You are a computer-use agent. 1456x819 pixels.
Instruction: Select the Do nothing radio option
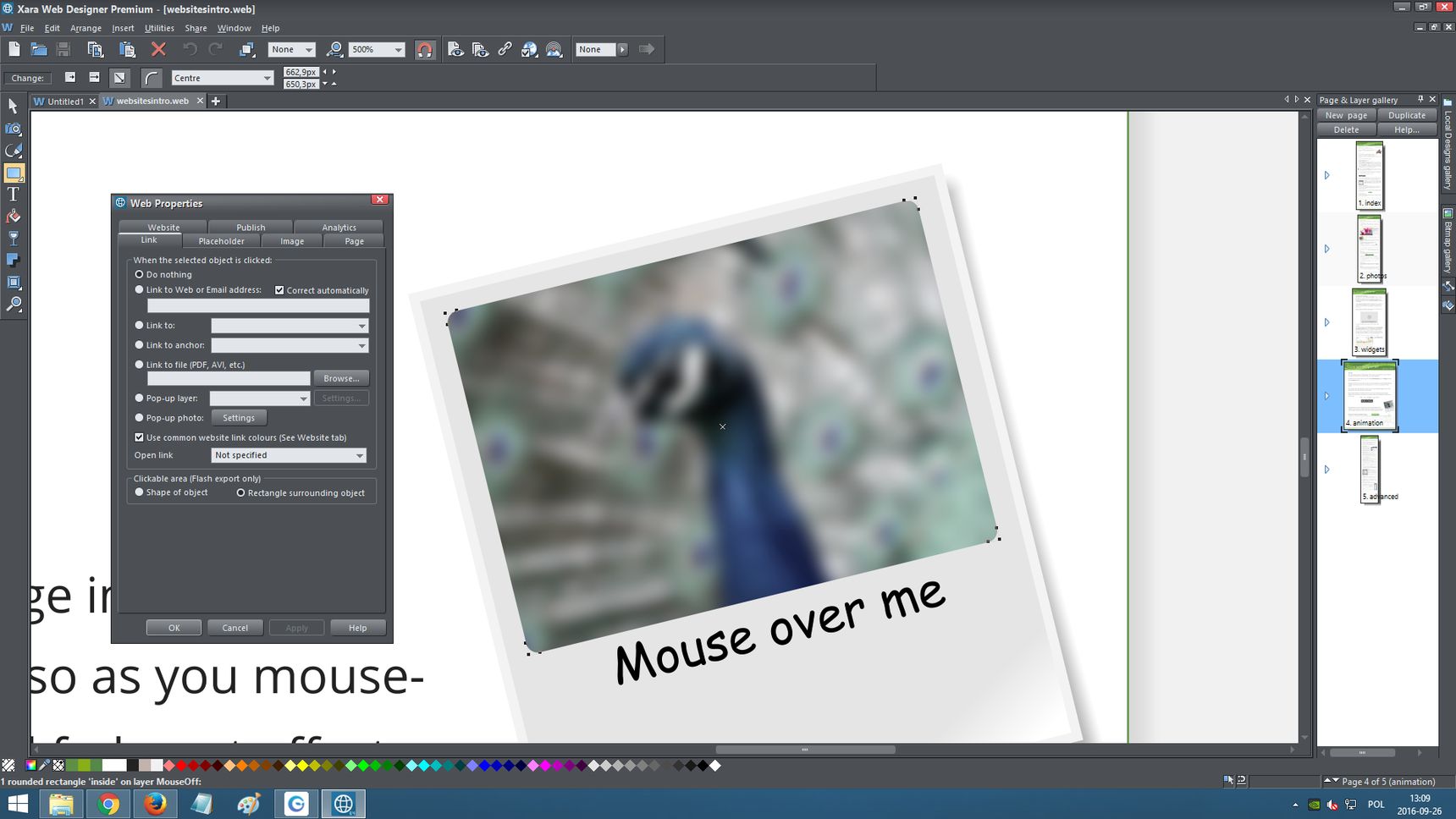point(140,274)
